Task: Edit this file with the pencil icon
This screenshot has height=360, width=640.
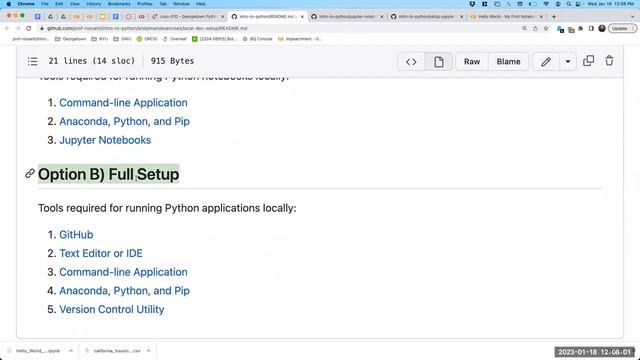Action: click(x=546, y=62)
